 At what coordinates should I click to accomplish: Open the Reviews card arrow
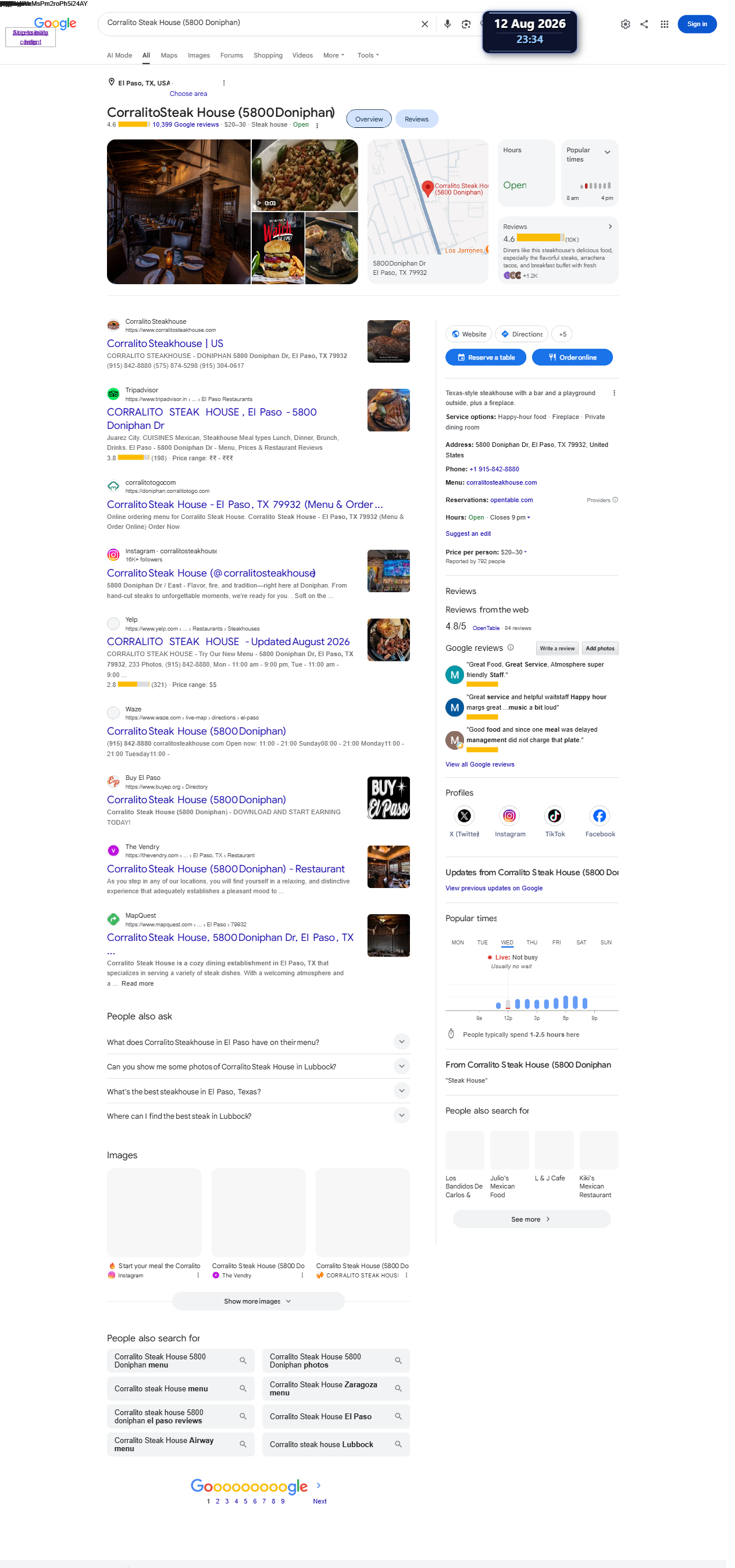(609, 227)
